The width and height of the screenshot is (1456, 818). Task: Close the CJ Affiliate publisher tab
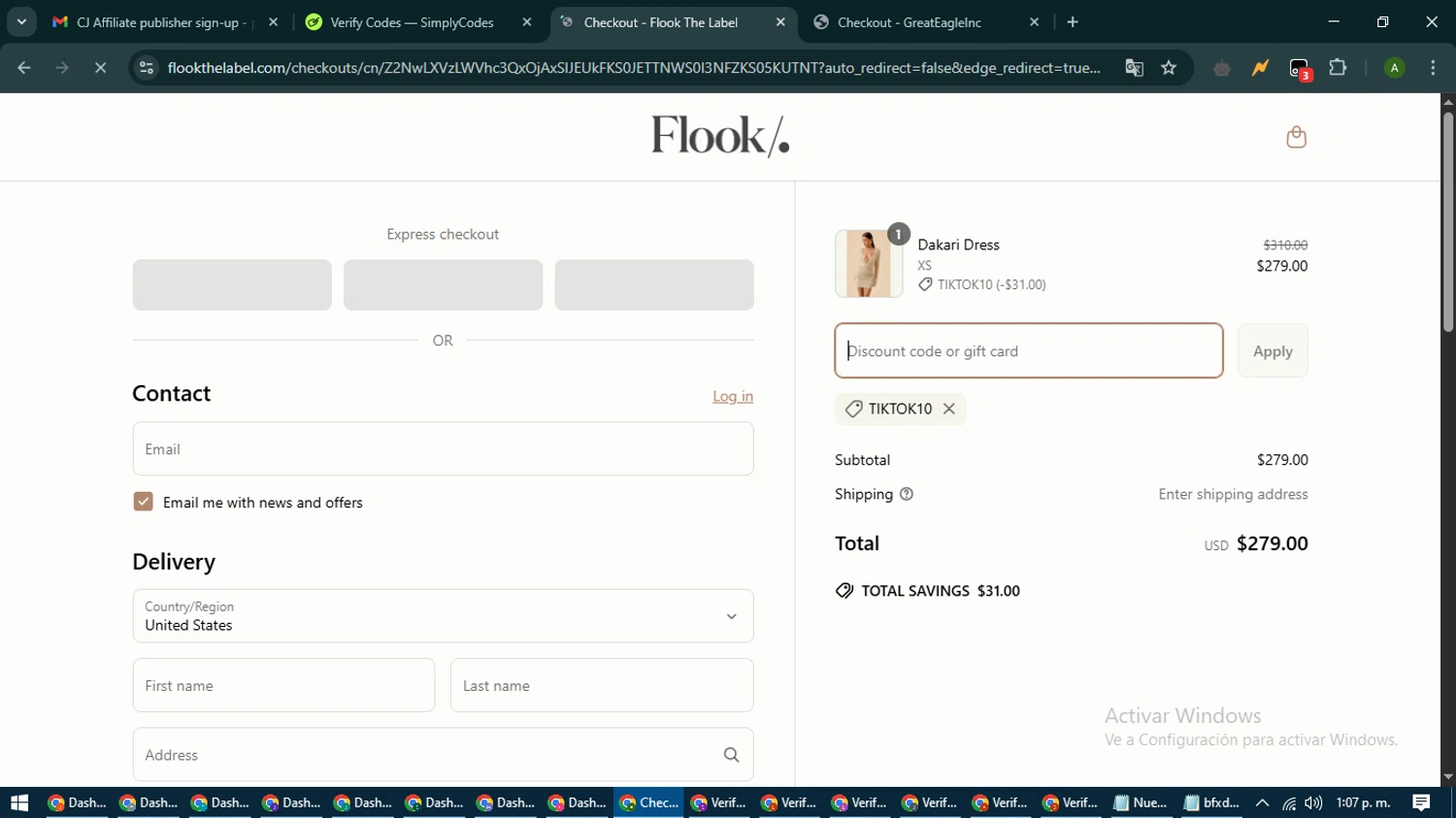tap(273, 22)
